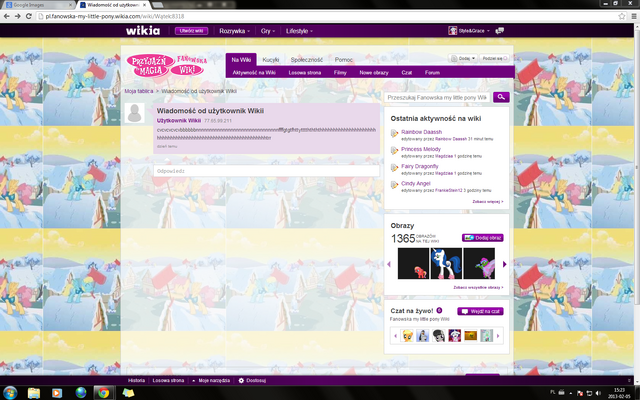Image resolution: width=640 pixels, height=400 pixels.
Task: Select the Na Wiki tab
Action: point(241,60)
